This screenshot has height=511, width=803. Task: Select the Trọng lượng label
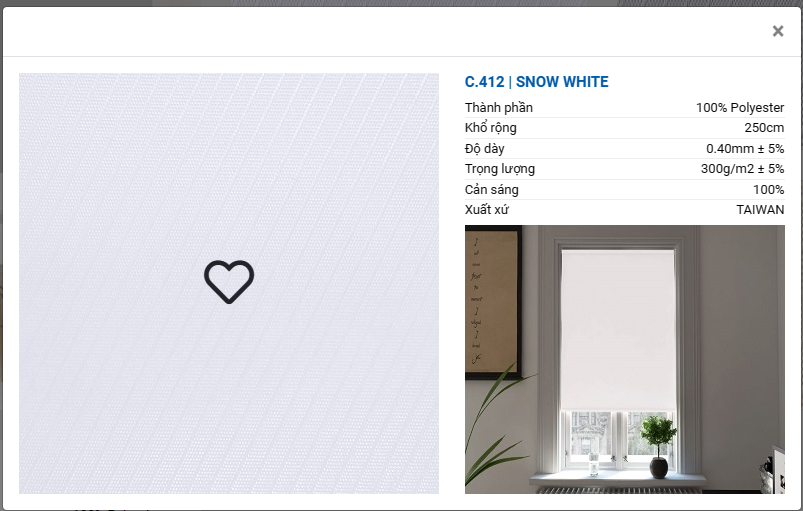[x=499, y=169]
